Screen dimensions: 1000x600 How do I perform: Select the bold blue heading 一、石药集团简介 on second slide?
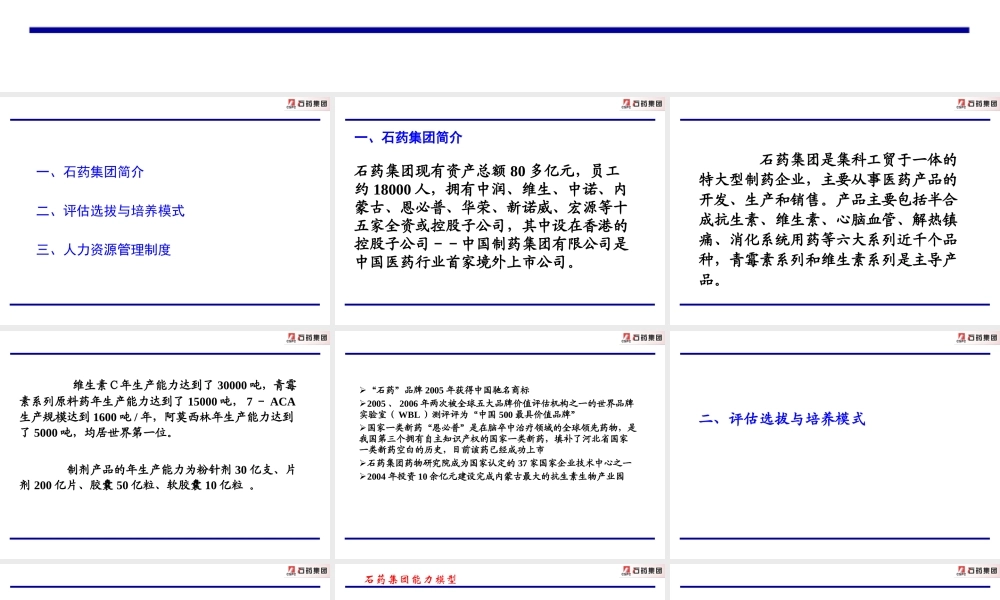pyautogui.click(x=408, y=137)
